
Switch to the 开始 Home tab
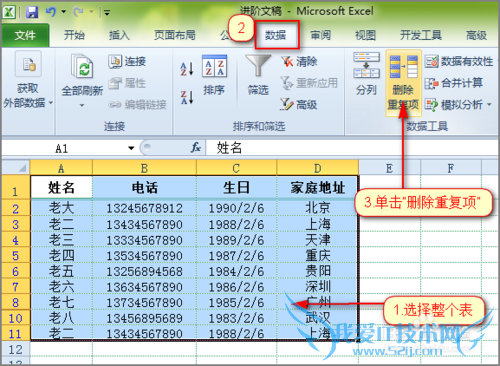pyautogui.click(x=74, y=35)
